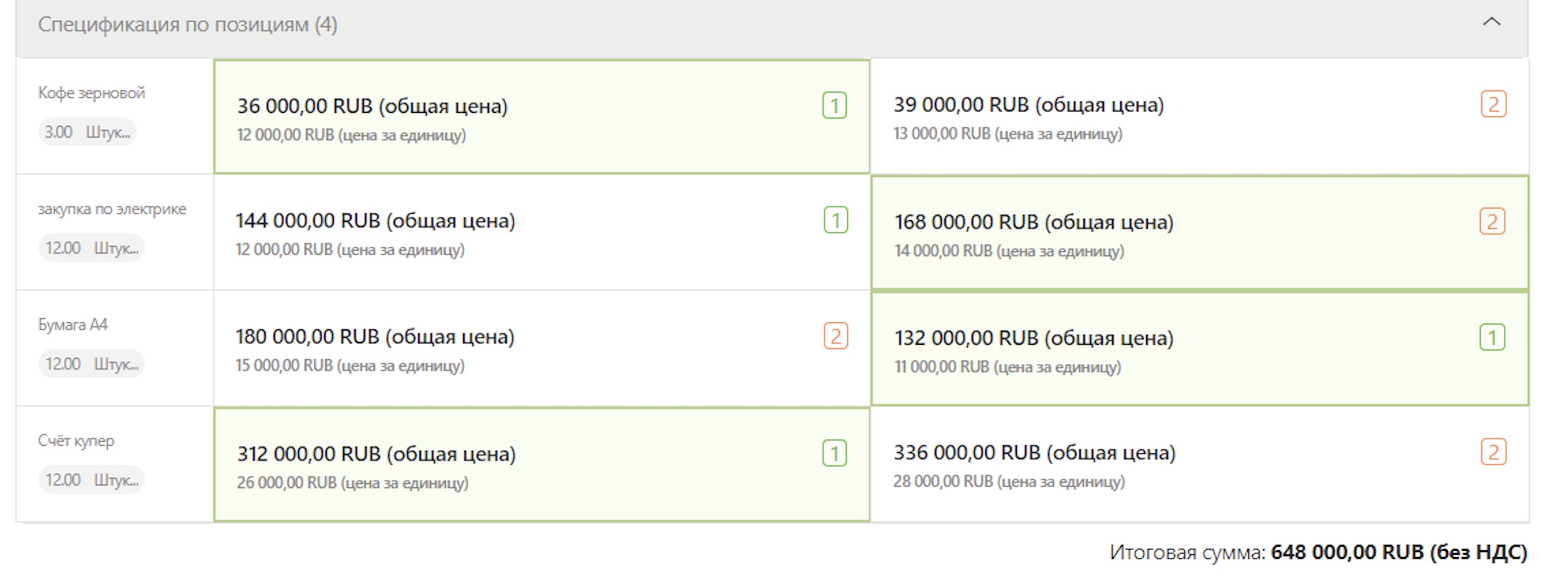Collapse the Спецификация по позициям section
This screenshot has width=1568, height=586.
1491,22
